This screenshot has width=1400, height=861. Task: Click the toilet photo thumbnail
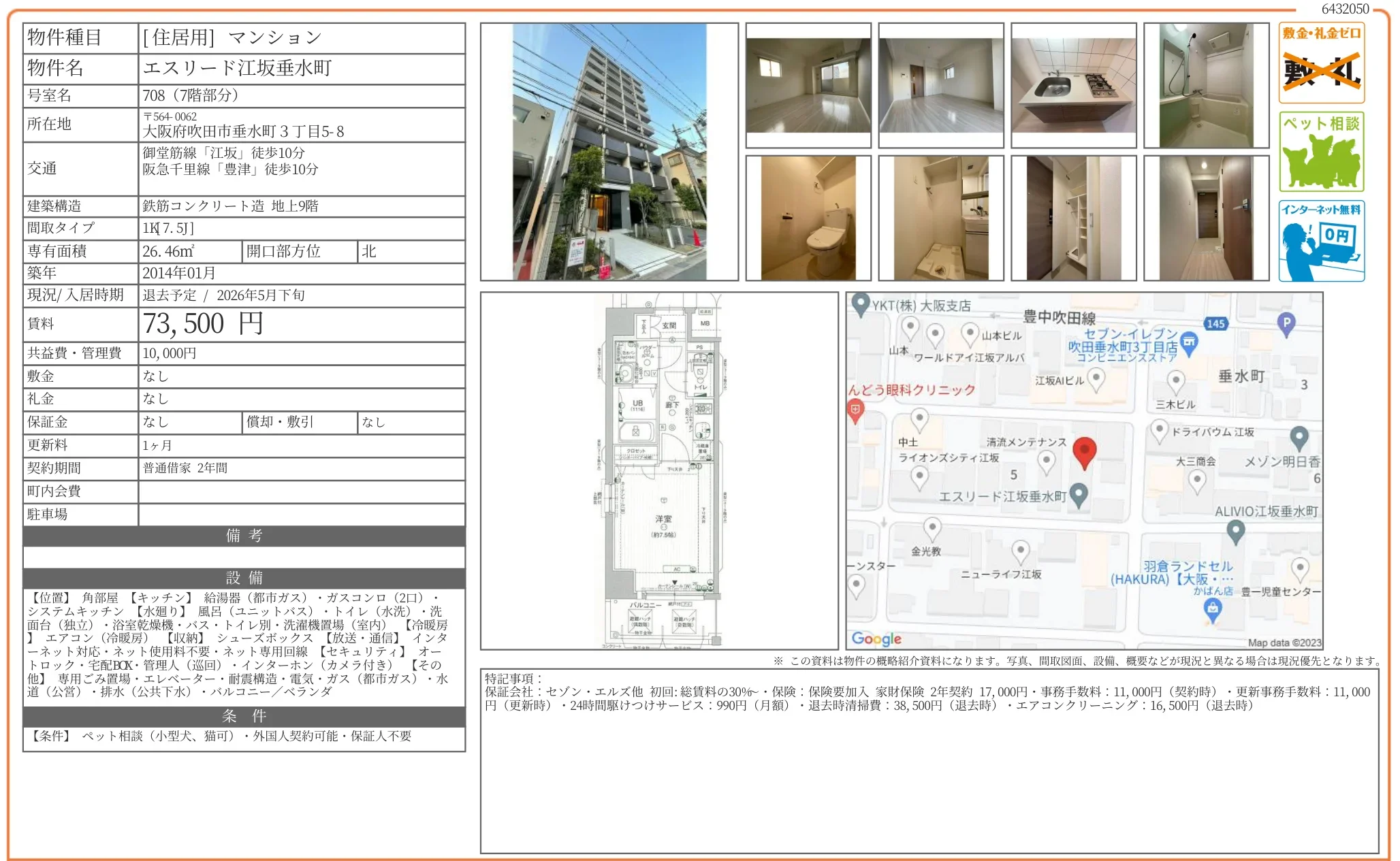click(x=810, y=216)
